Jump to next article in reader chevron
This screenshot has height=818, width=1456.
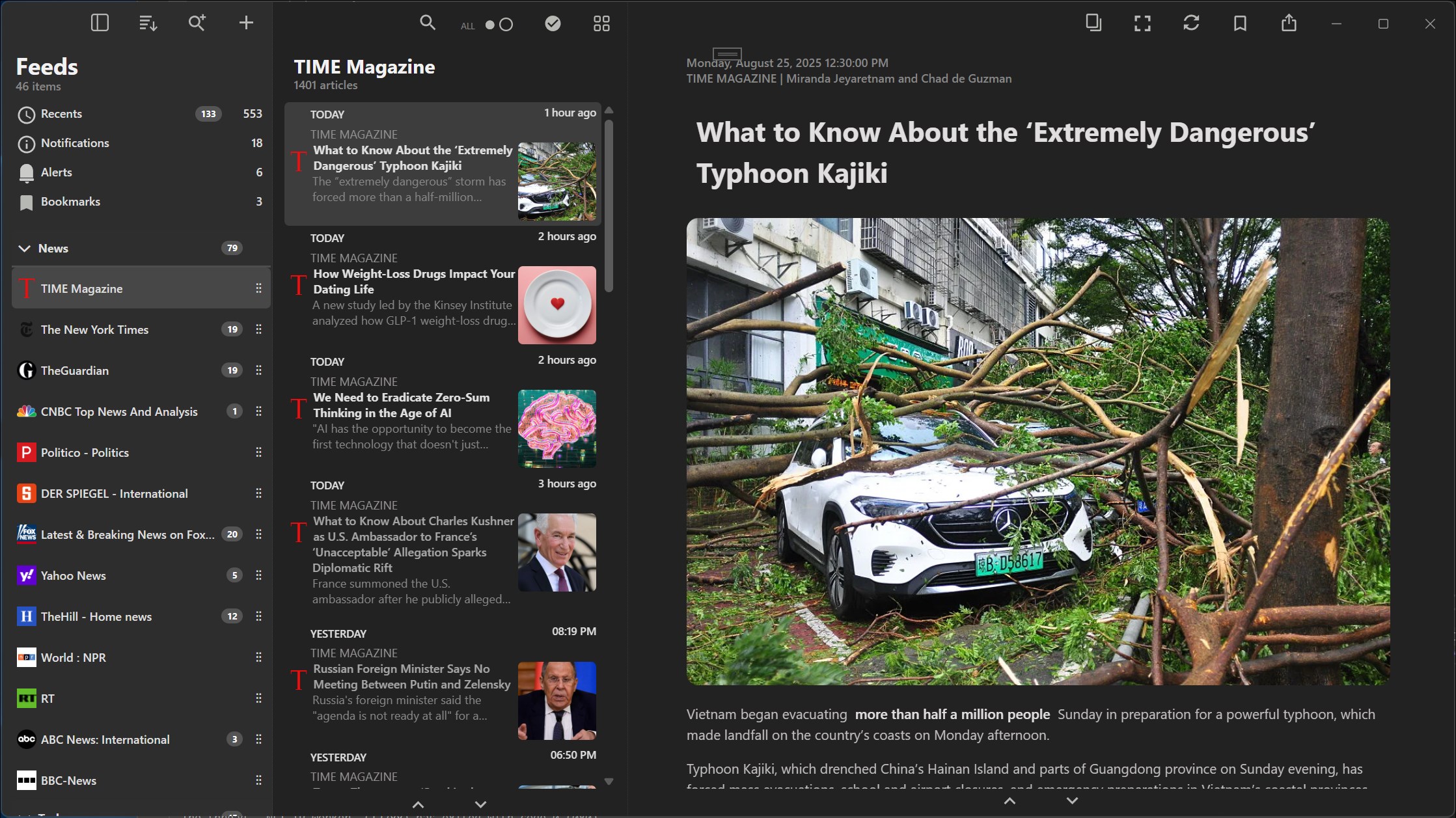1072,801
